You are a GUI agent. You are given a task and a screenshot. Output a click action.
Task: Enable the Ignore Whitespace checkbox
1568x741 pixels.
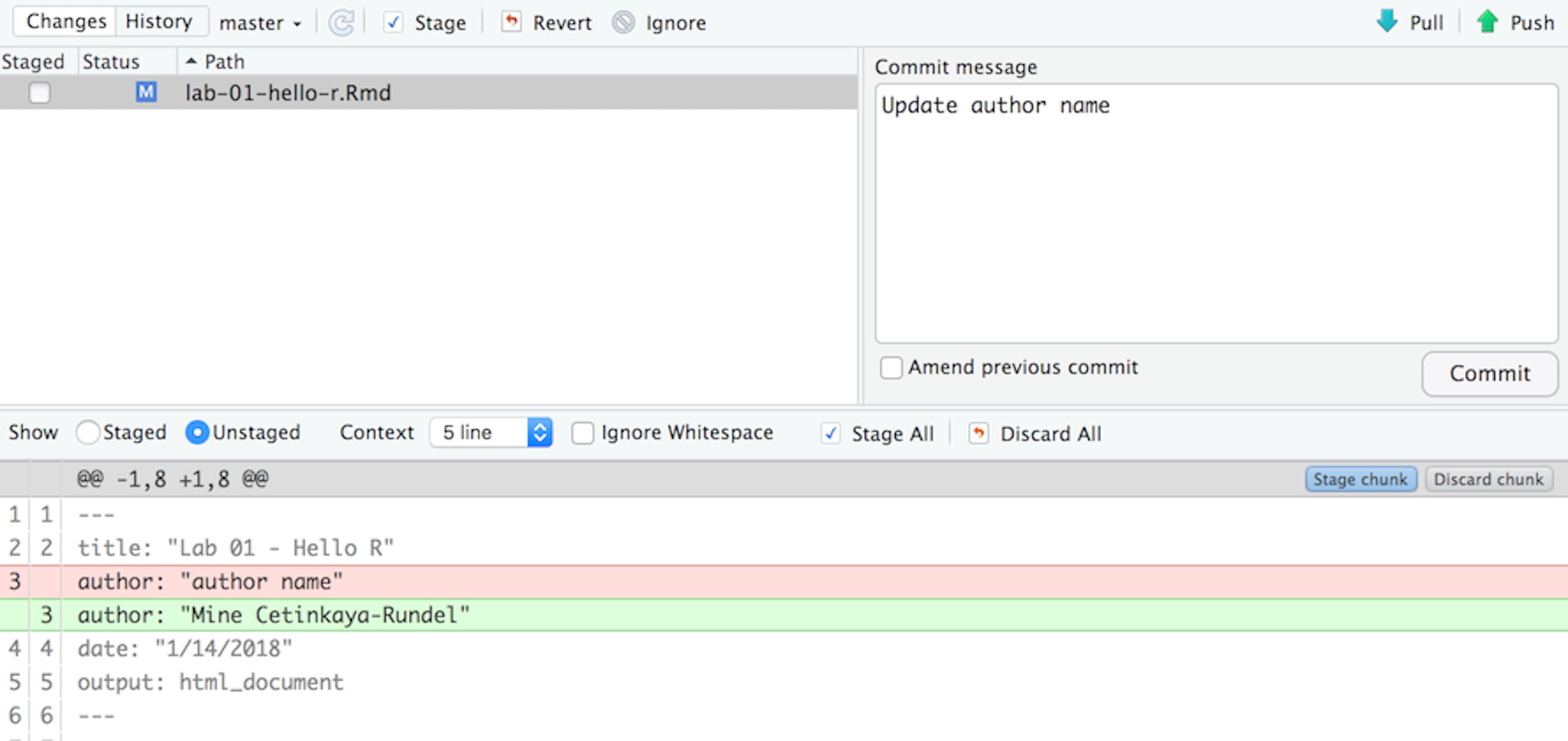coord(583,433)
